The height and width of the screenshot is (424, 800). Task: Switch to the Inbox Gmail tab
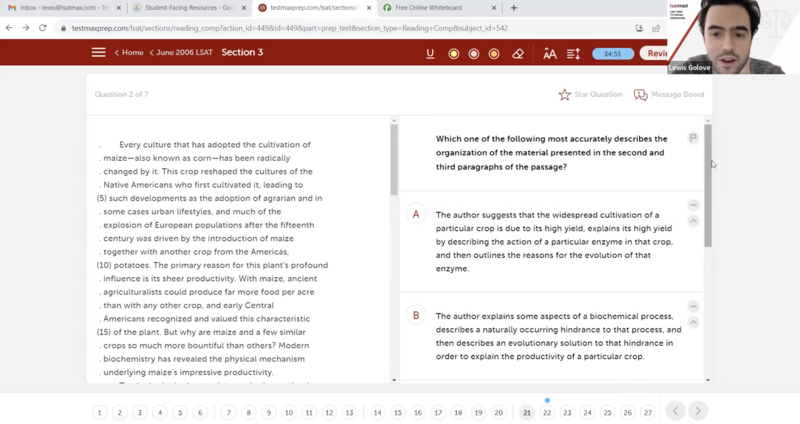[x=60, y=8]
